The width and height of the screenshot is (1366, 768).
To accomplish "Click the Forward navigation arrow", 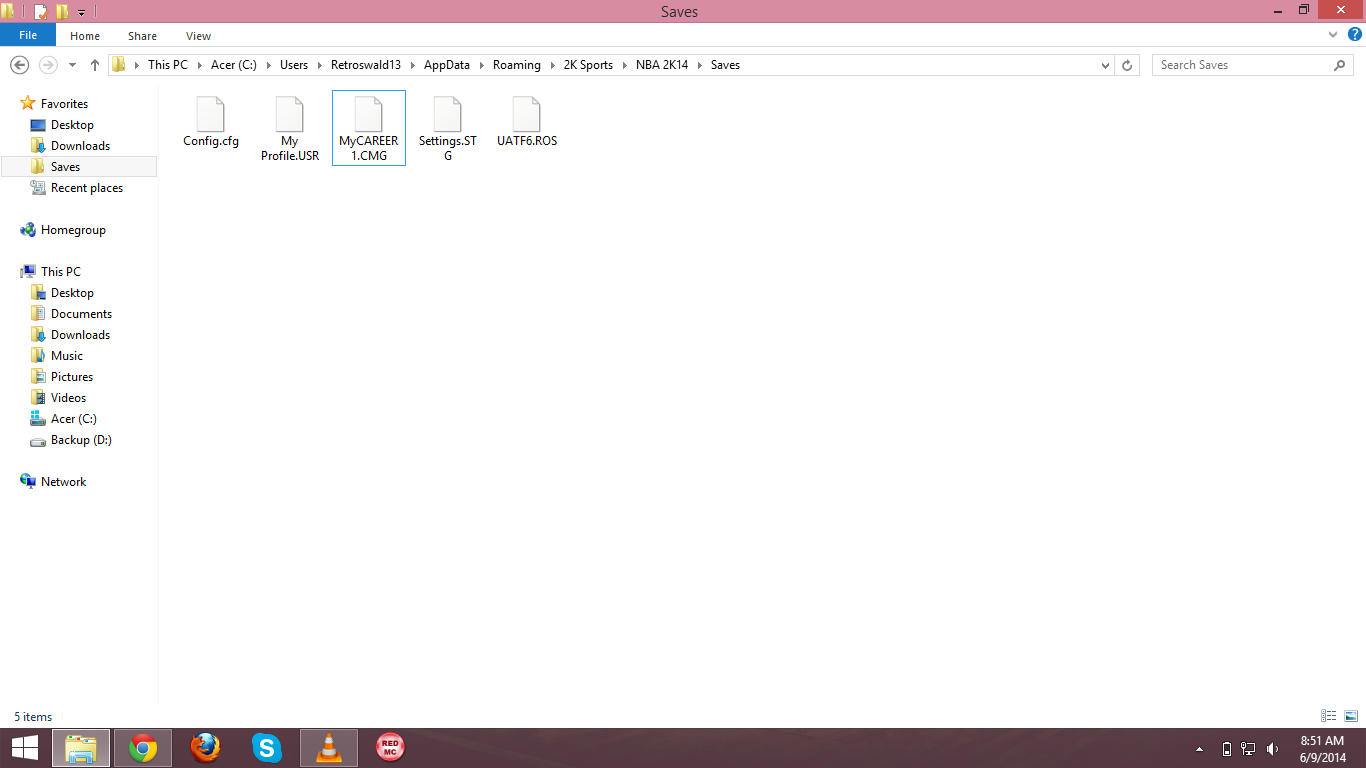I will click(x=47, y=65).
